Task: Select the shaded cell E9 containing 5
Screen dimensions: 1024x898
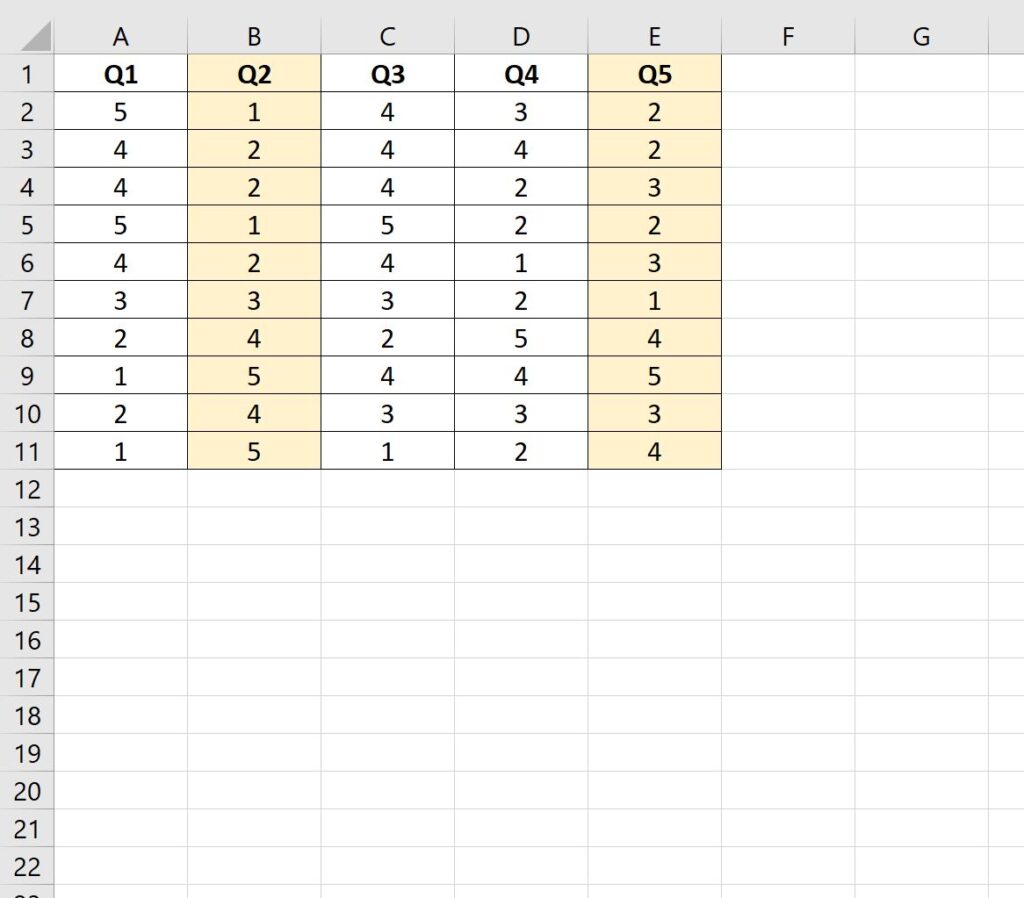Action: pos(654,376)
